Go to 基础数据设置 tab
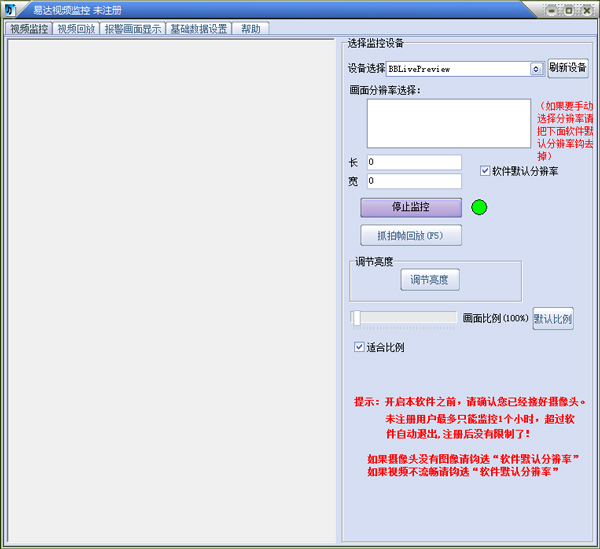This screenshot has width=600, height=549. coord(199,29)
